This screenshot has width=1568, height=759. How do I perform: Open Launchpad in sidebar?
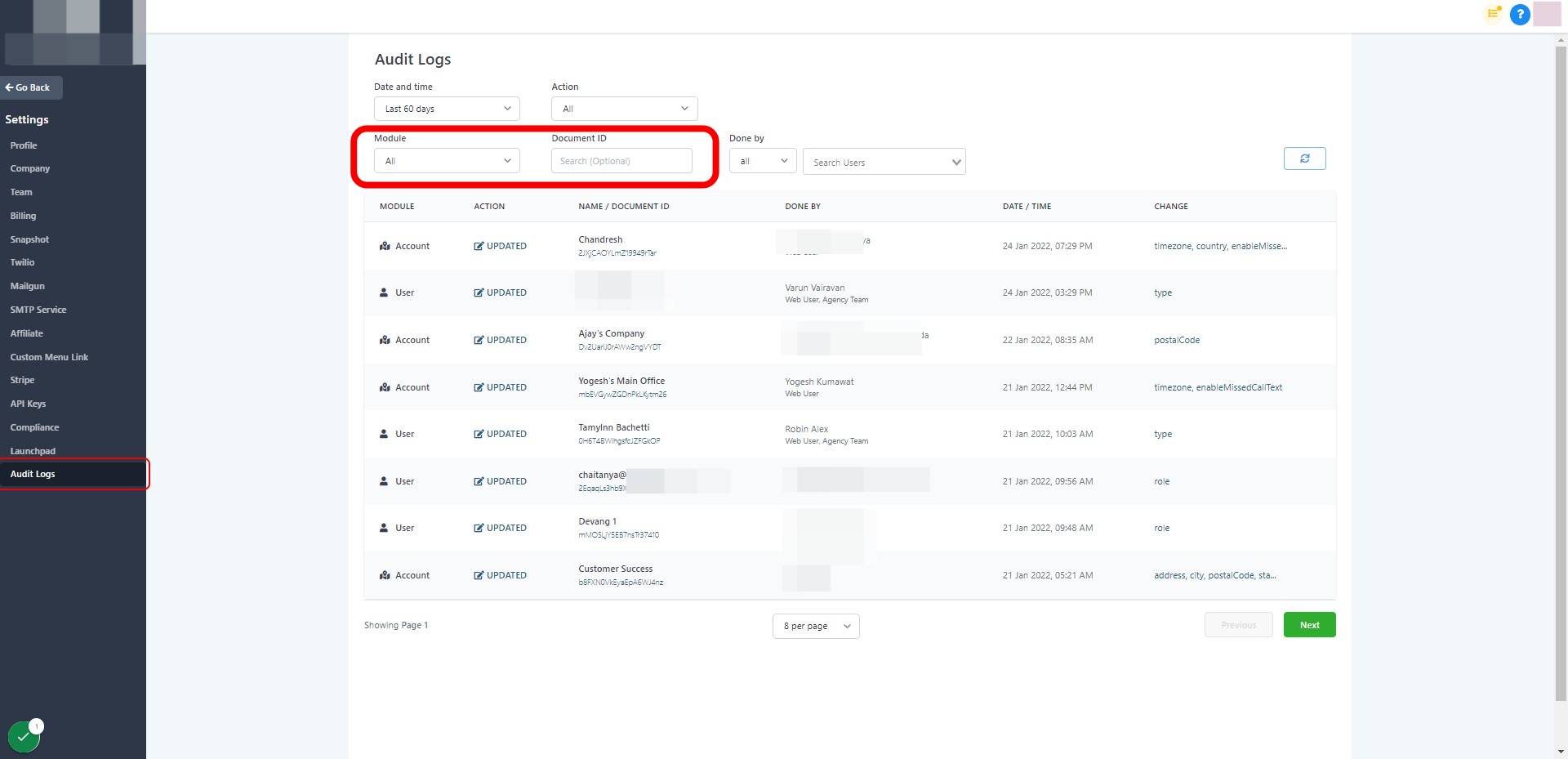pyautogui.click(x=33, y=451)
